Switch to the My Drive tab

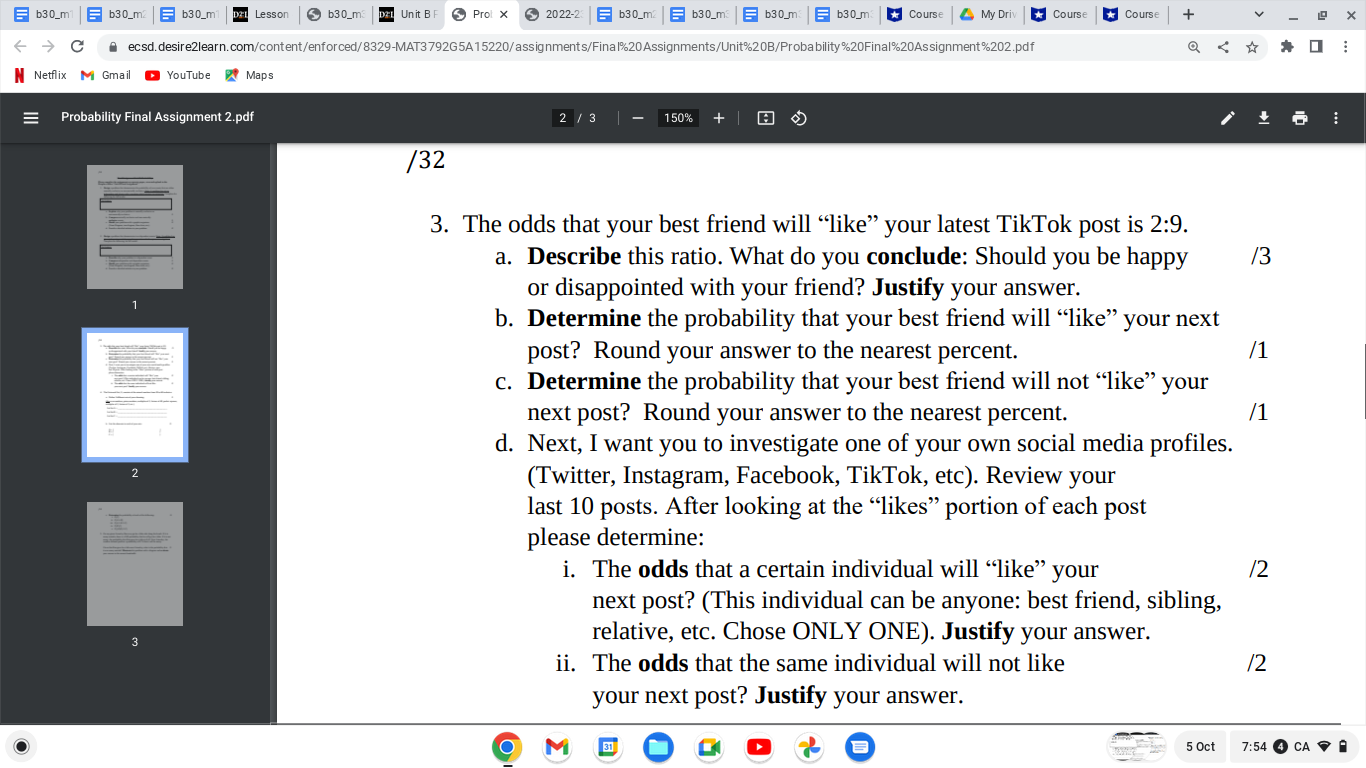(x=987, y=15)
